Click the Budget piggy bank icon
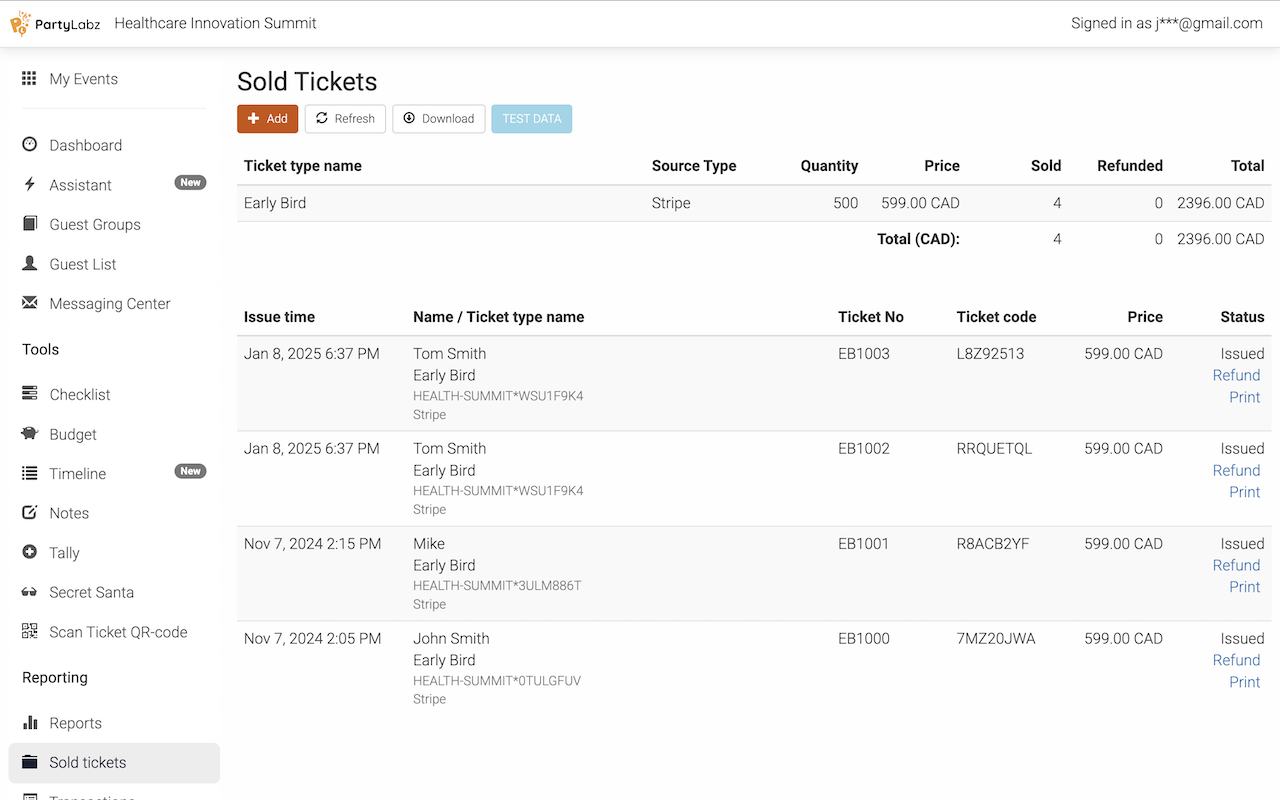The width and height of the screenshot is (1280, 800). pos(30,434)
